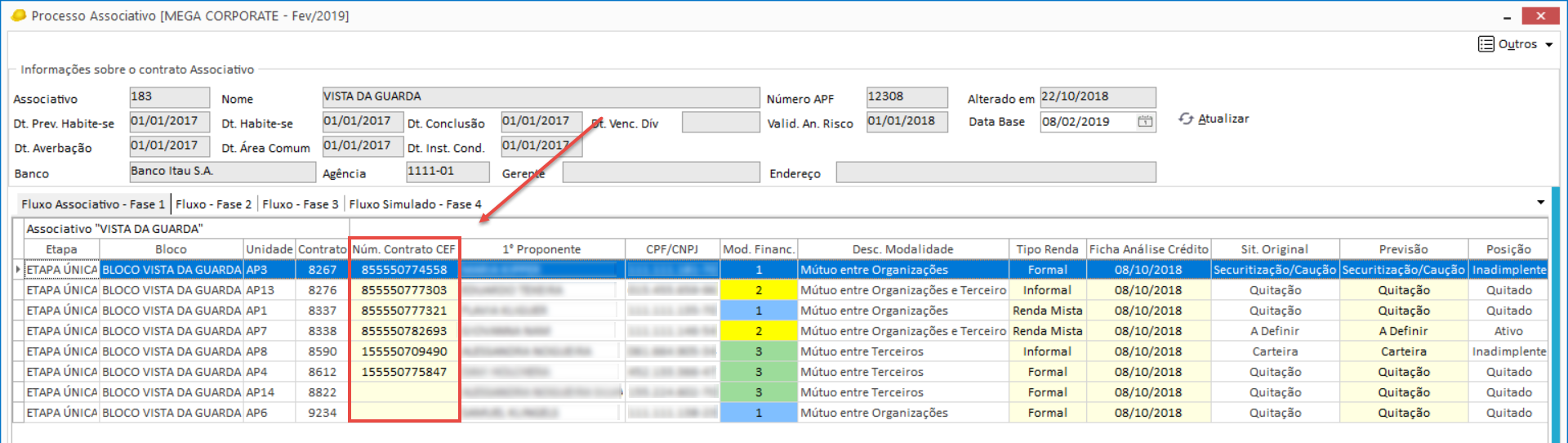Select Contrato cell 9234
This screenshot has width=1568, height=443.
[322, 413]
